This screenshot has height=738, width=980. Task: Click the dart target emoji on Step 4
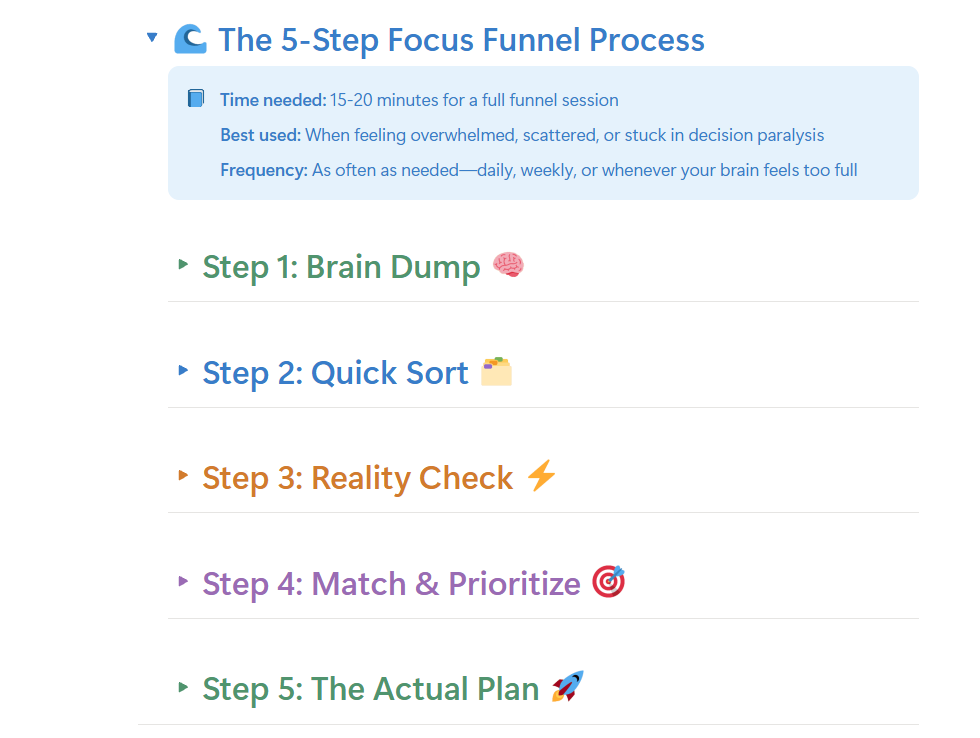[x=609, y=581]
